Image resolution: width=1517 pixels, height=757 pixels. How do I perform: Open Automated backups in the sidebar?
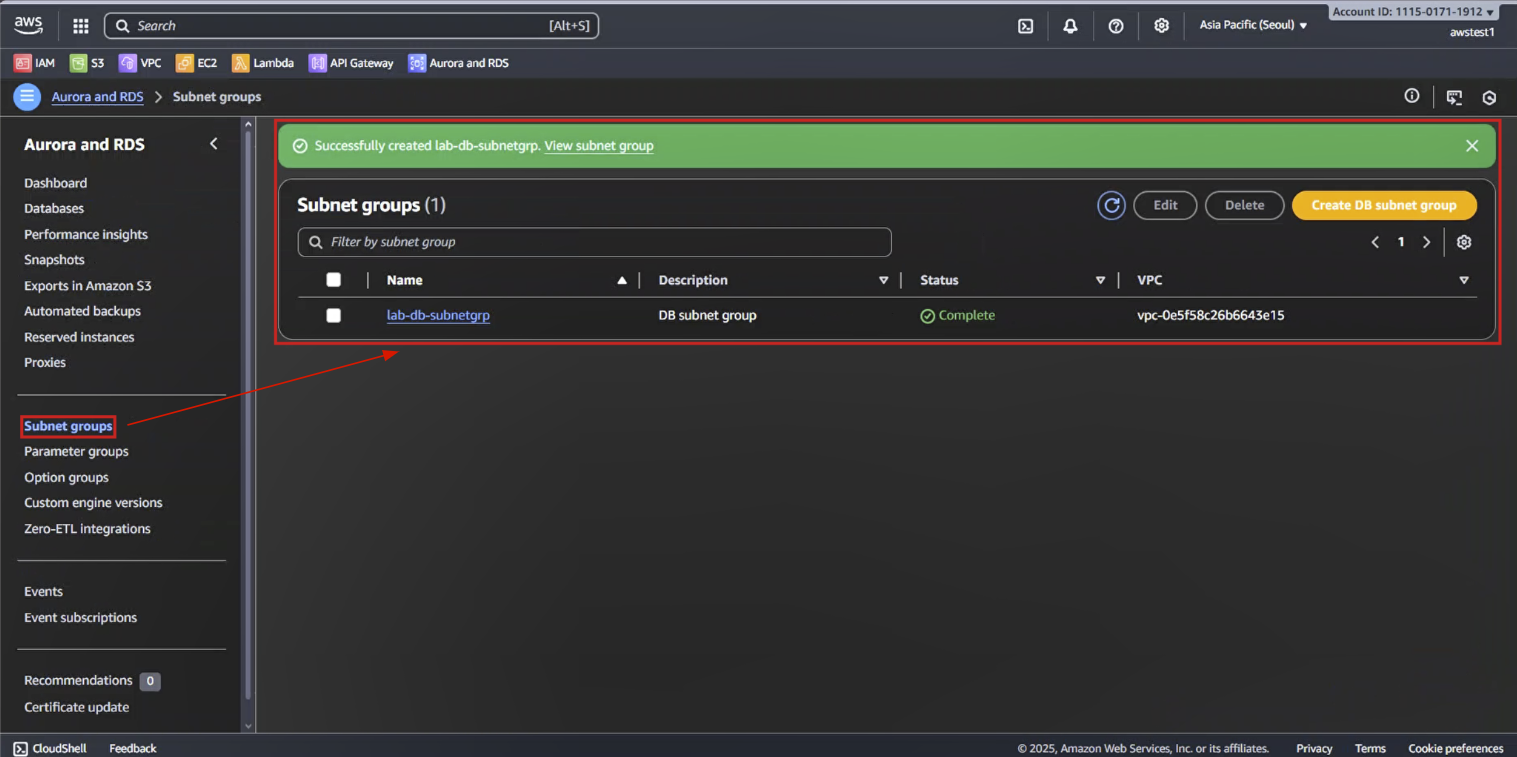(82, 311)
